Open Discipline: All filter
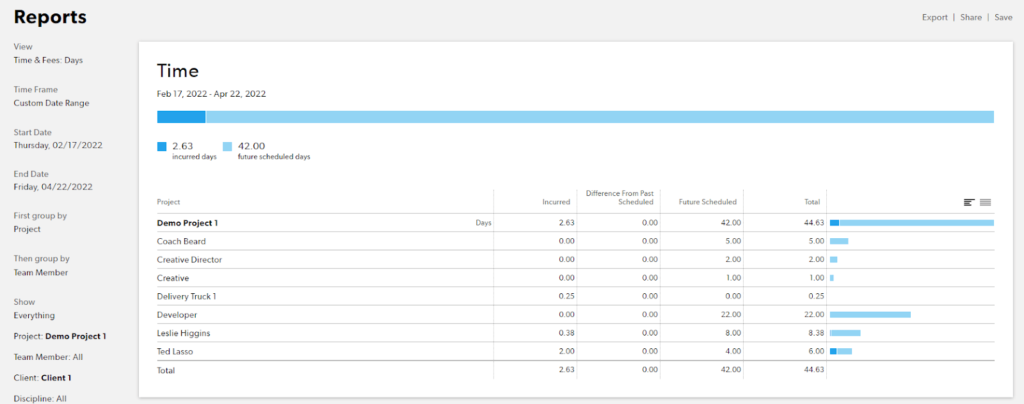 point(40,398)
